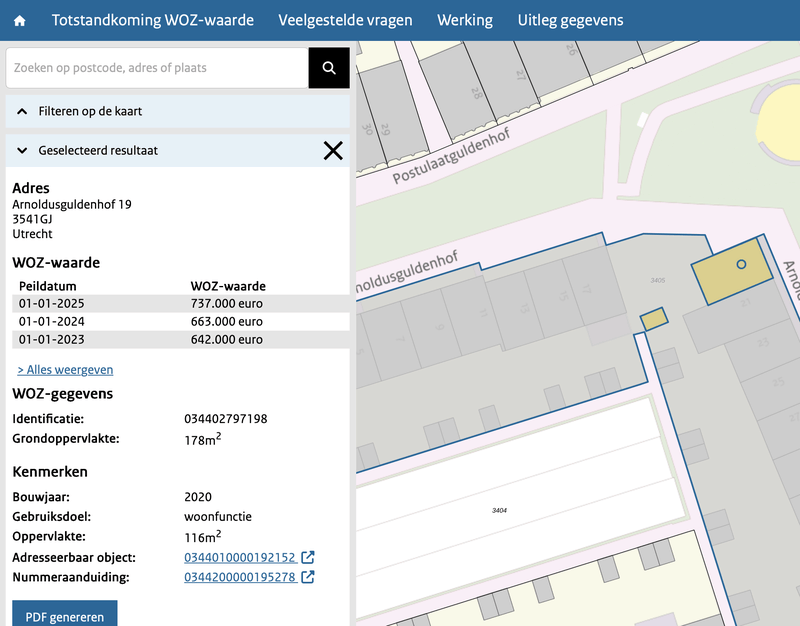Collapse the Filteren op de kaart chevron
Image resolution: width=800 pixels, height=626 pixels.
tap(22, 111)
